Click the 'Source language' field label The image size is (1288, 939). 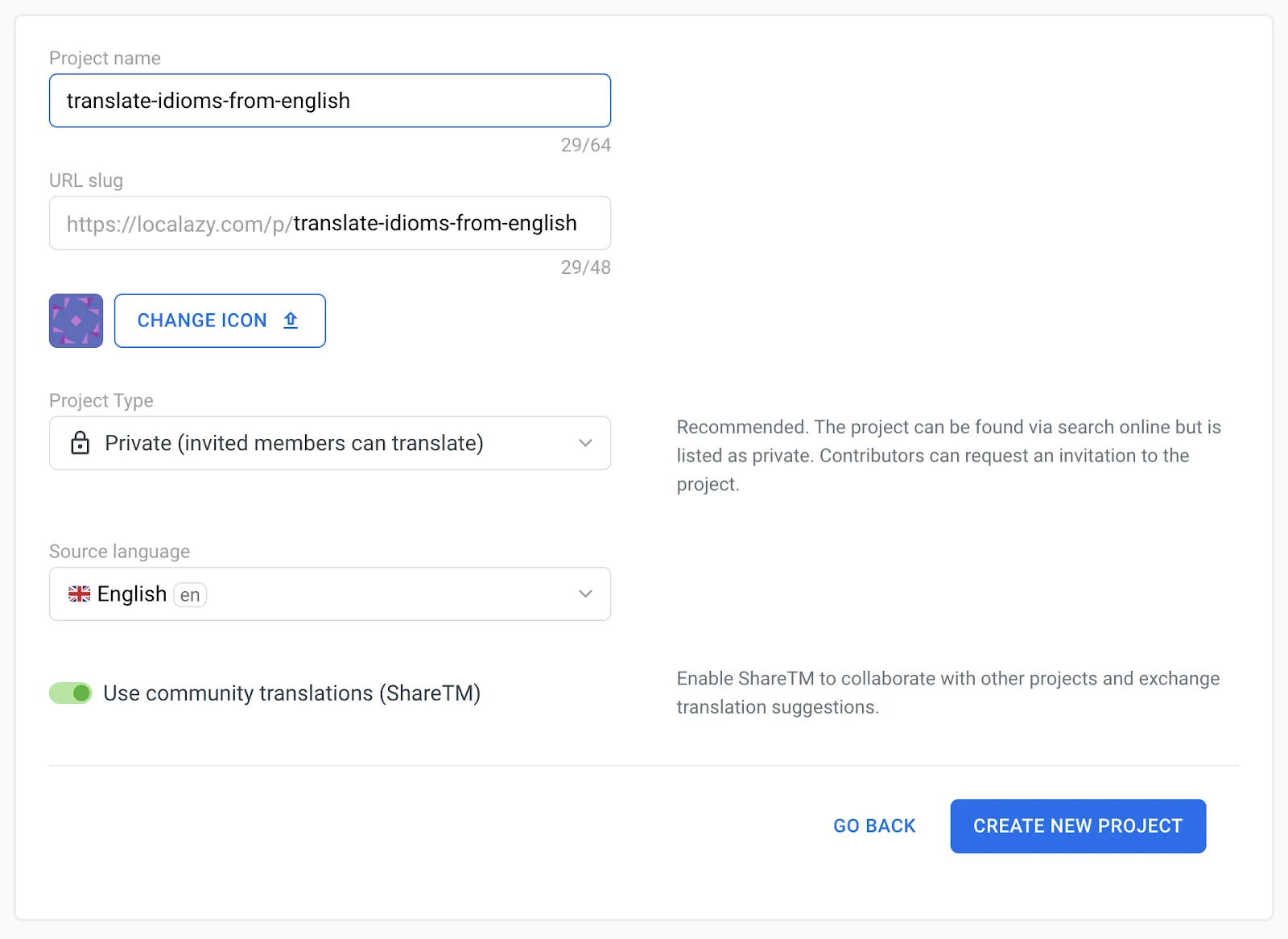119,552
